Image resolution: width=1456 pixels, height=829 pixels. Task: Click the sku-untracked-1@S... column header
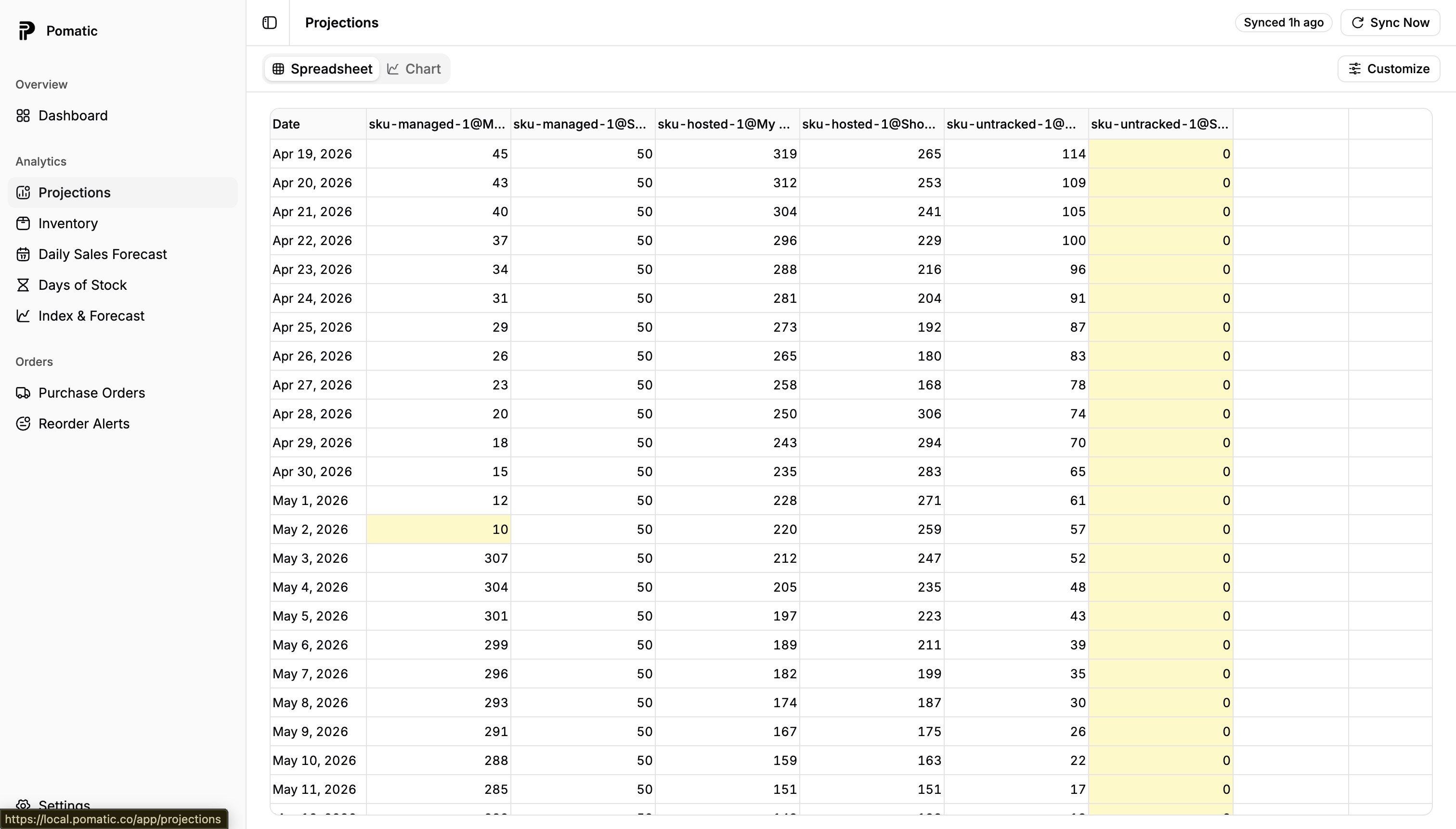1161,124
